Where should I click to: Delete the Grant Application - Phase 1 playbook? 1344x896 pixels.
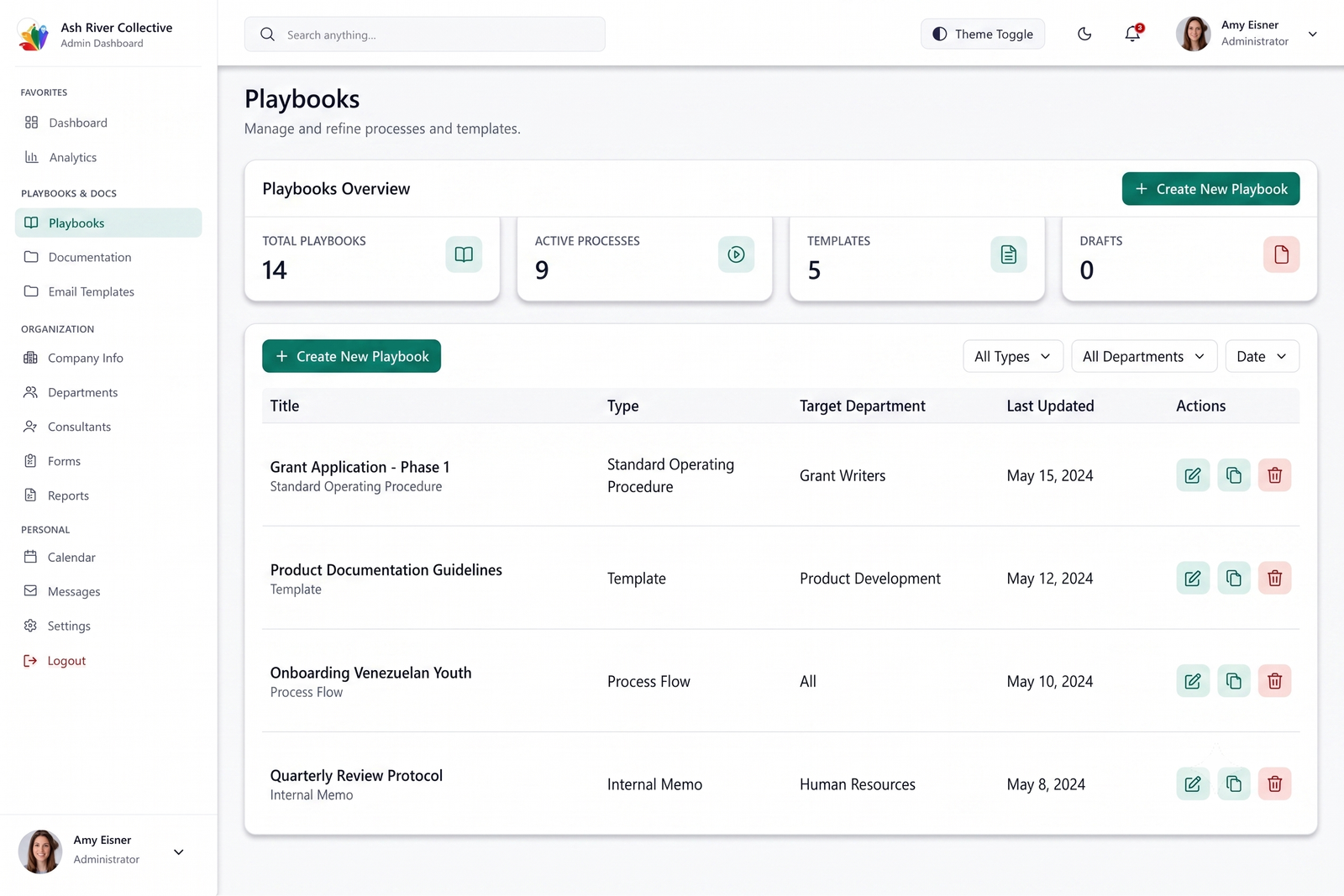[x=1274, y=475]
